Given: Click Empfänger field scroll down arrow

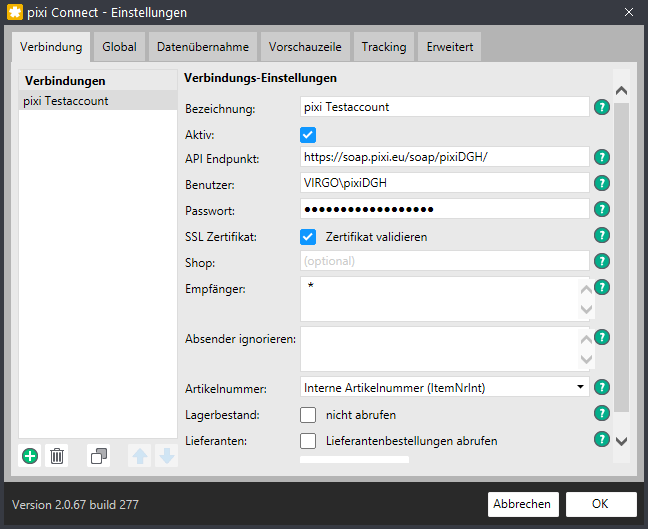Looking at the screenshot, I should (x=586, y=309).
